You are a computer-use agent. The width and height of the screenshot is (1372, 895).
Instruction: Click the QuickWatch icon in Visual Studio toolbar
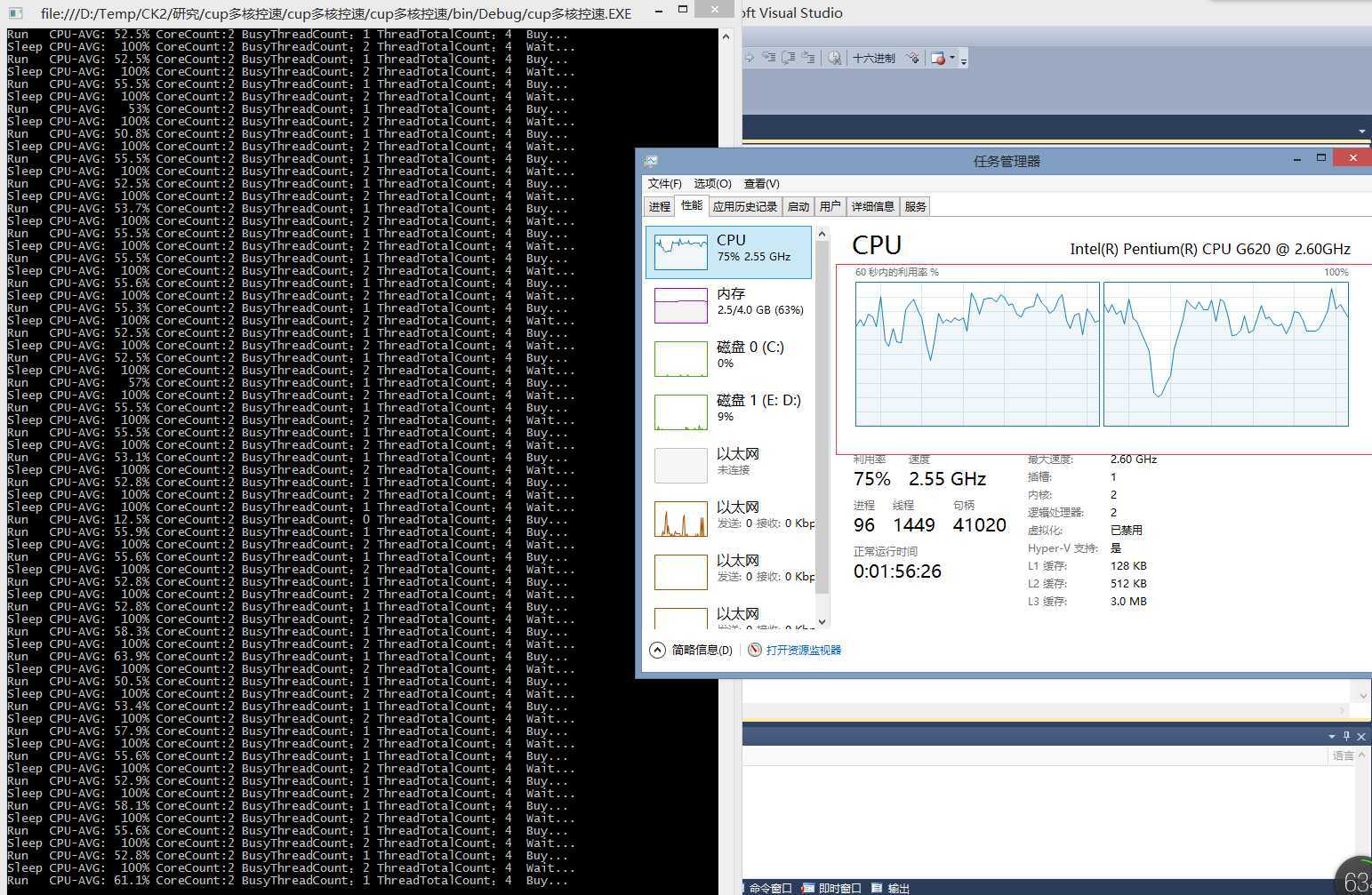[x=834, y=58]
